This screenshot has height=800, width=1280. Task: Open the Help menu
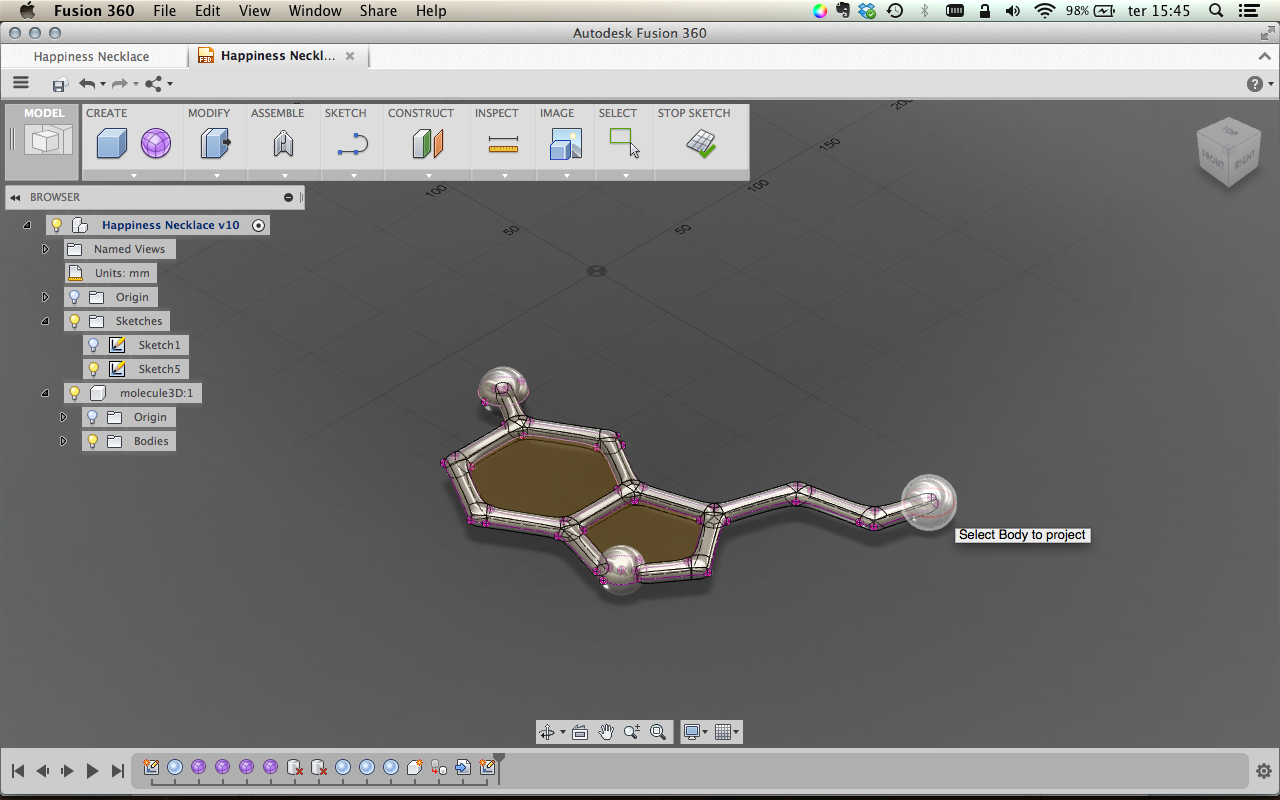(431, 11)
